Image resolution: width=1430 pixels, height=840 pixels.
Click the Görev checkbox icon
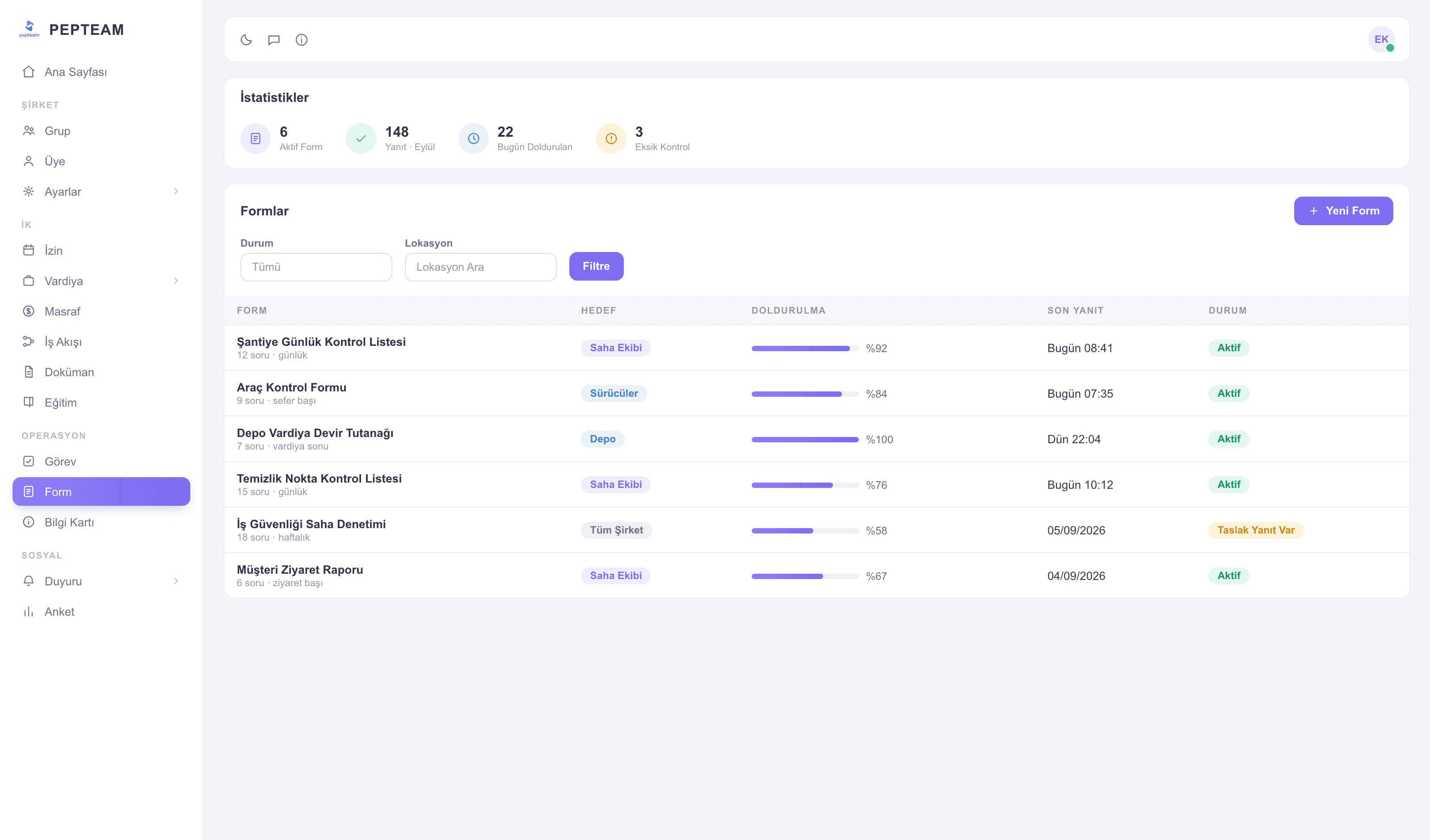pyautogui.click(x=28, y=462)
